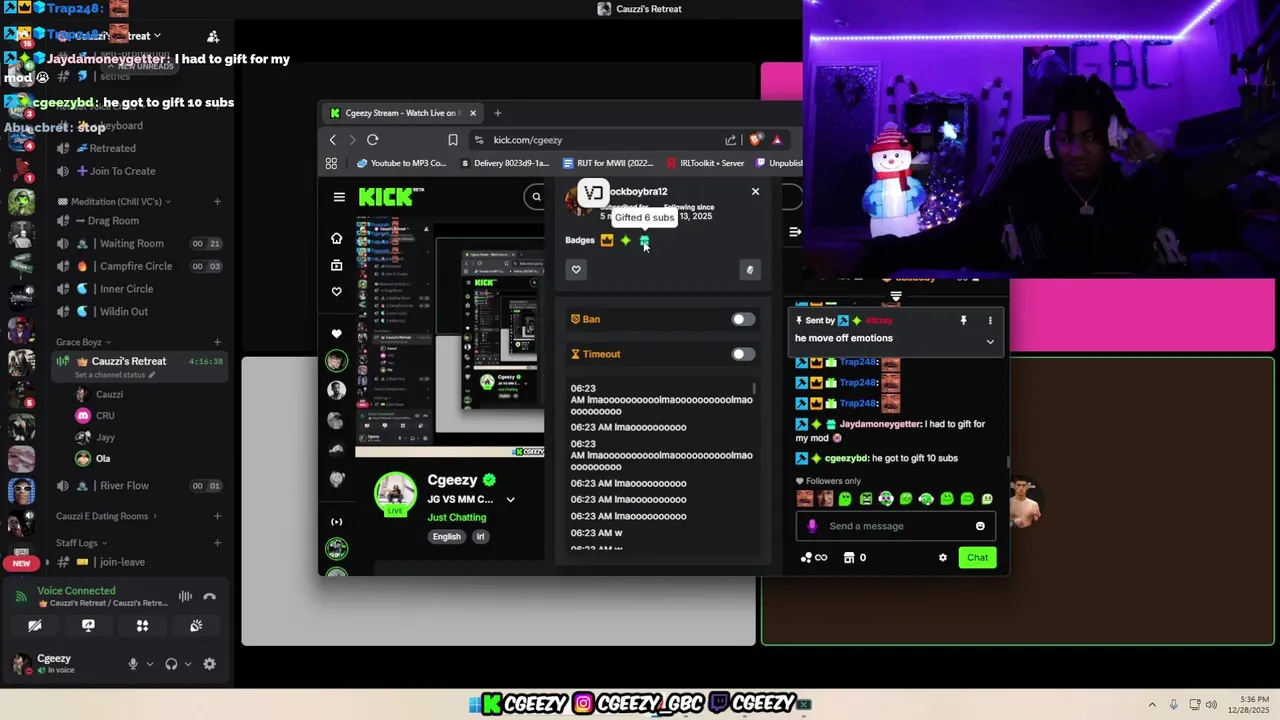Click the green star badge in user card
The image size is (1280, 720).
click(x=626, y=240)
